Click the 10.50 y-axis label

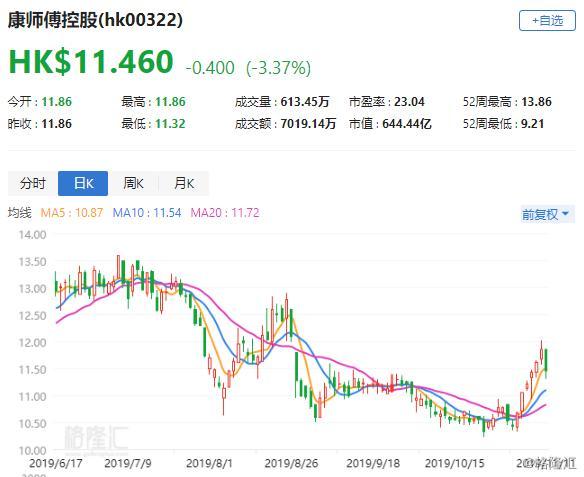click(x=32, y=424)
